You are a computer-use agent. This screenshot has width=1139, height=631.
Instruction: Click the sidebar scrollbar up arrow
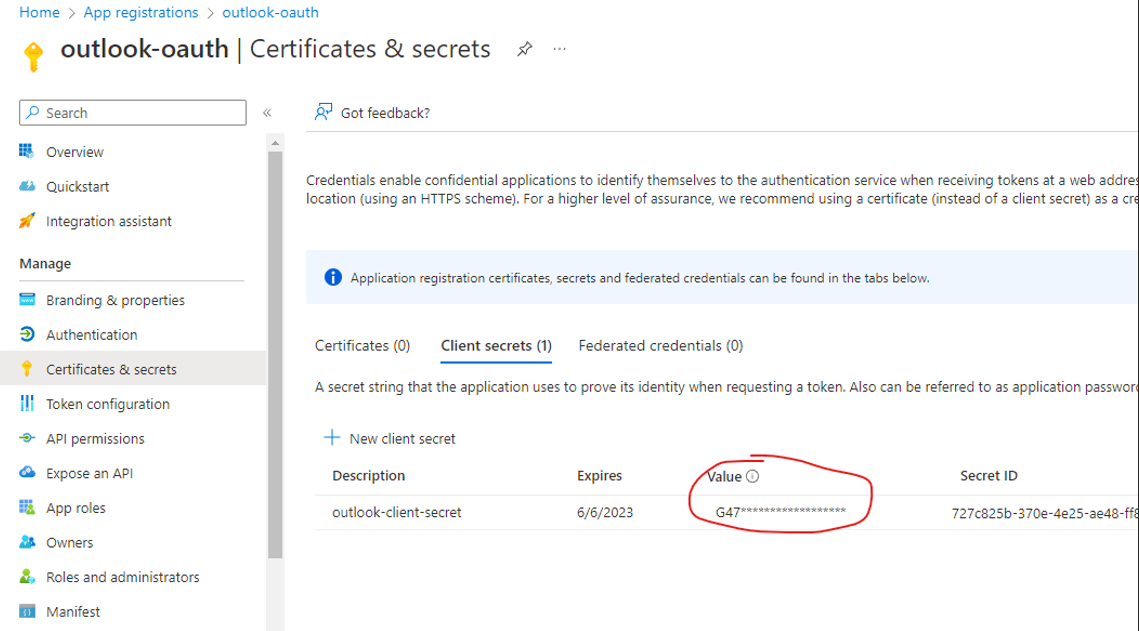275,143
